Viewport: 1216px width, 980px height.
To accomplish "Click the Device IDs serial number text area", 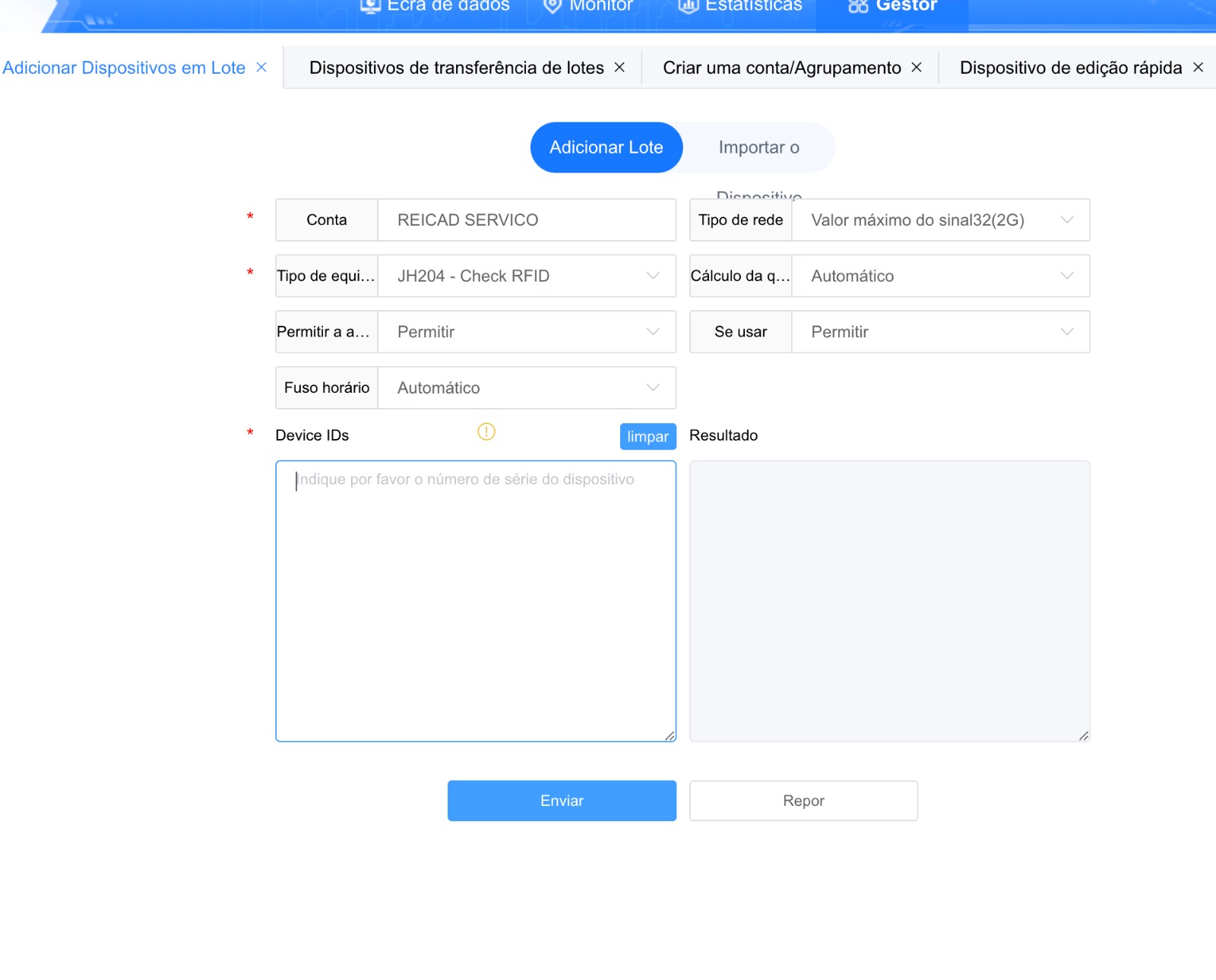I will coord(476,600).
